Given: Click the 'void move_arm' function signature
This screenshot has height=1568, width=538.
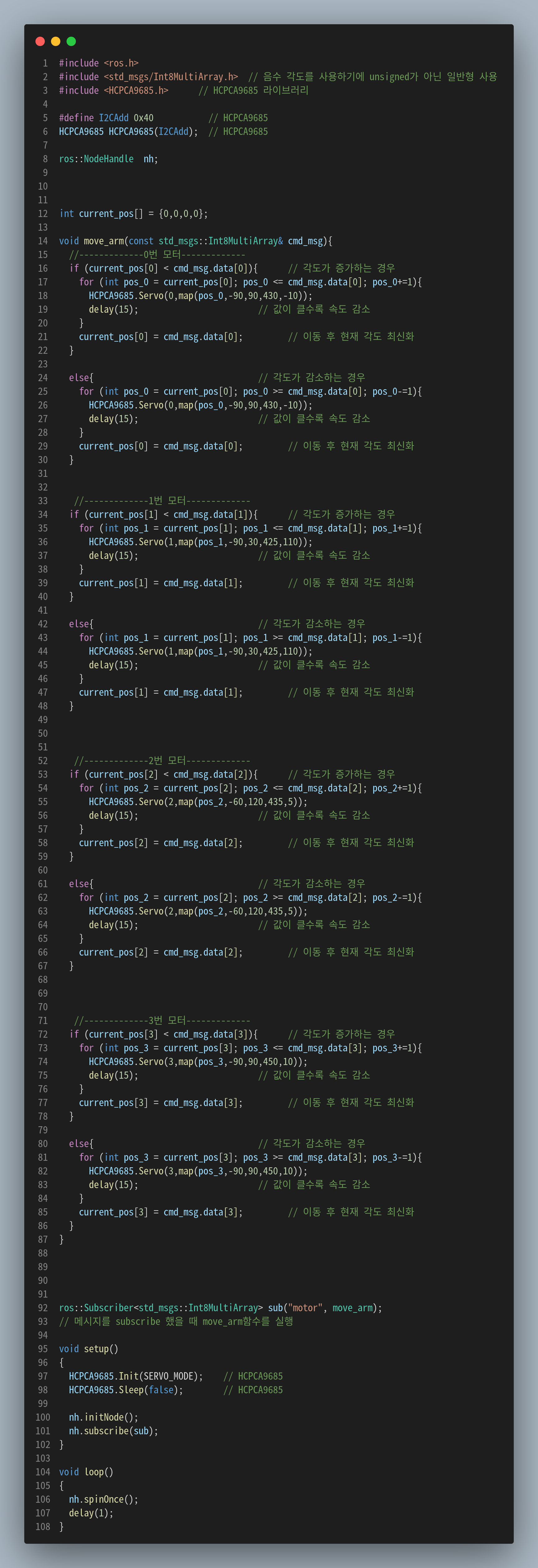Looking at the screenshot, I should click(195, 241).
